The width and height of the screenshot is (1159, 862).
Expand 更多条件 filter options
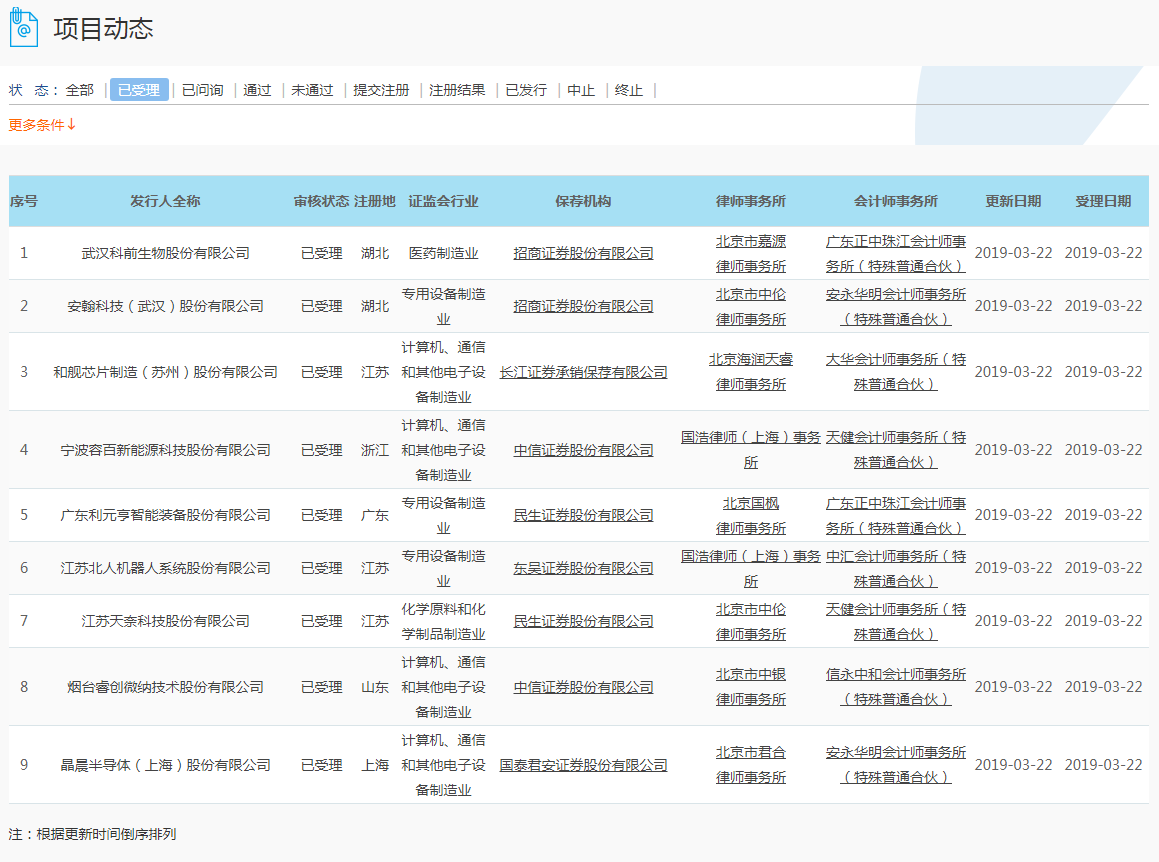click(x=42, y=125)
